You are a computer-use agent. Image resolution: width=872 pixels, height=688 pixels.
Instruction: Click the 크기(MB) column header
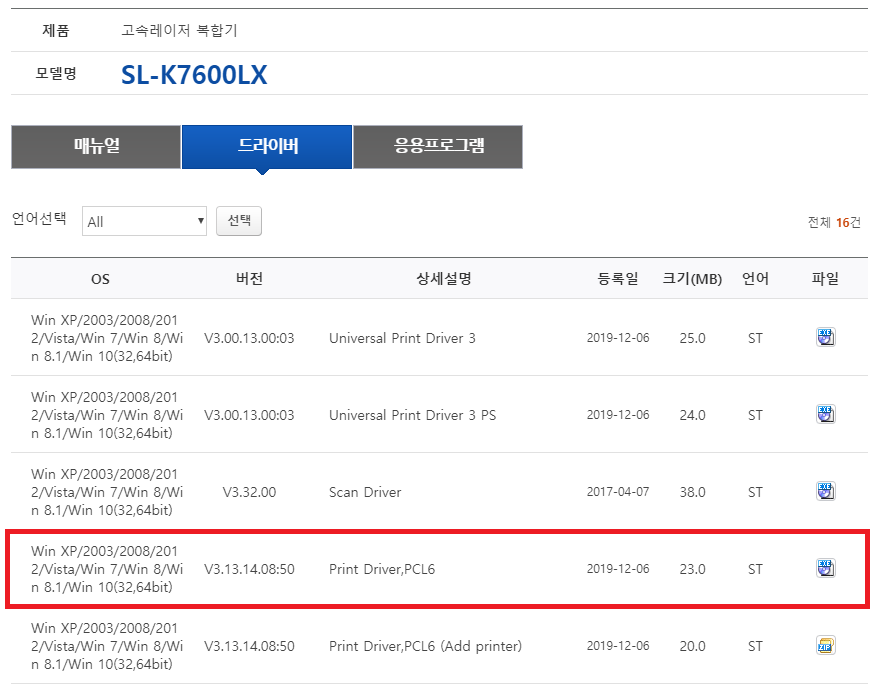click(692, 278)
